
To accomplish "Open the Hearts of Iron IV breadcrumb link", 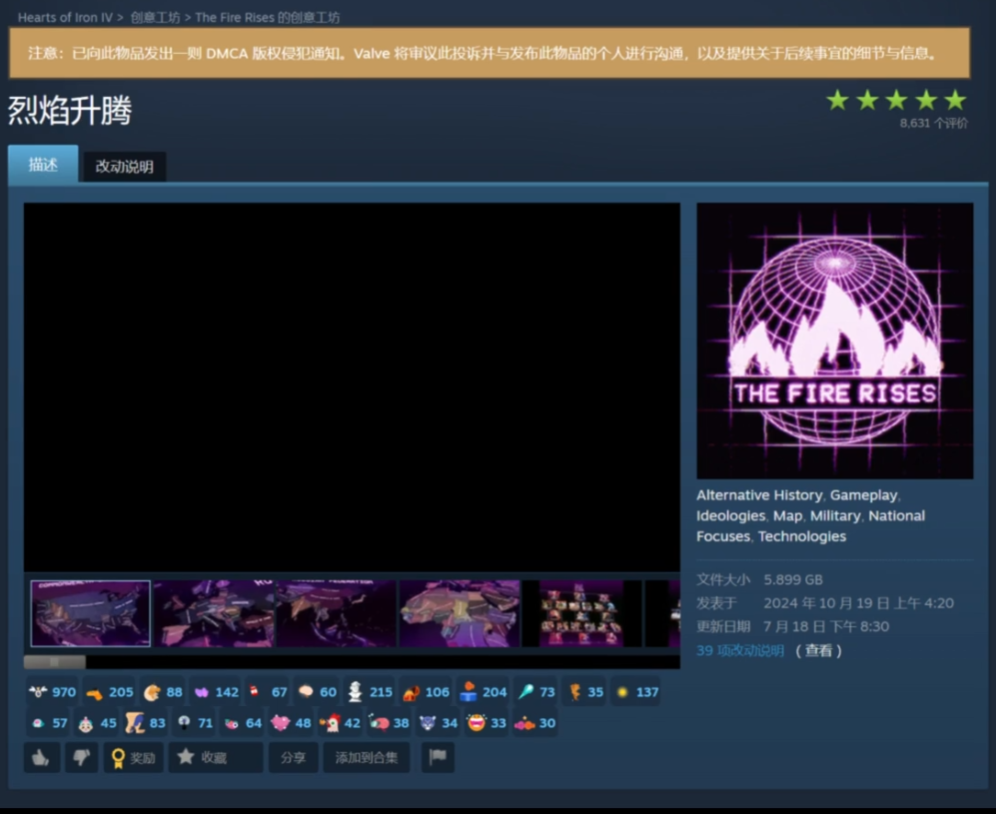I will pyautogui.click(x=65, y=17).
